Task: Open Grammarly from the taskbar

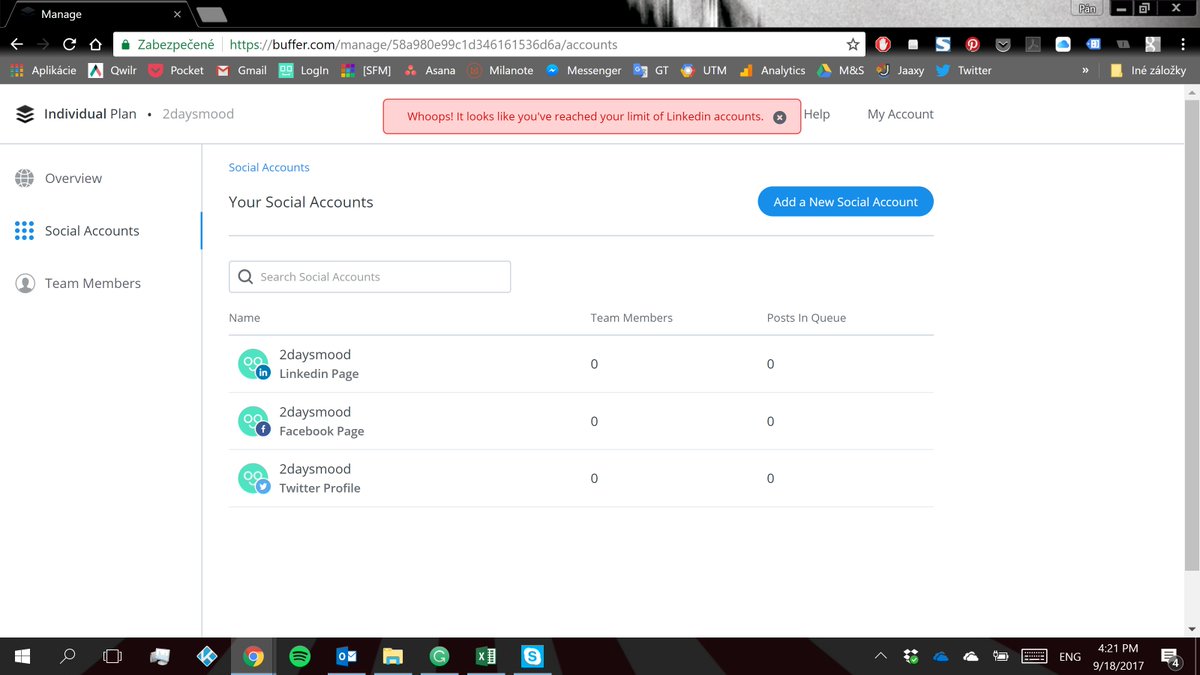Action: pos(439,657)
